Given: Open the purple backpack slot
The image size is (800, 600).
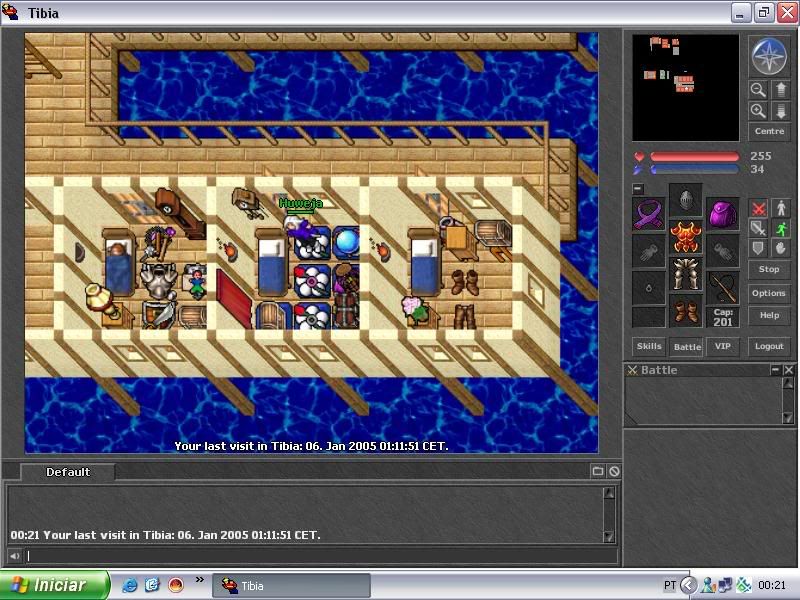Looking at the screenshot, I should 722,214.
